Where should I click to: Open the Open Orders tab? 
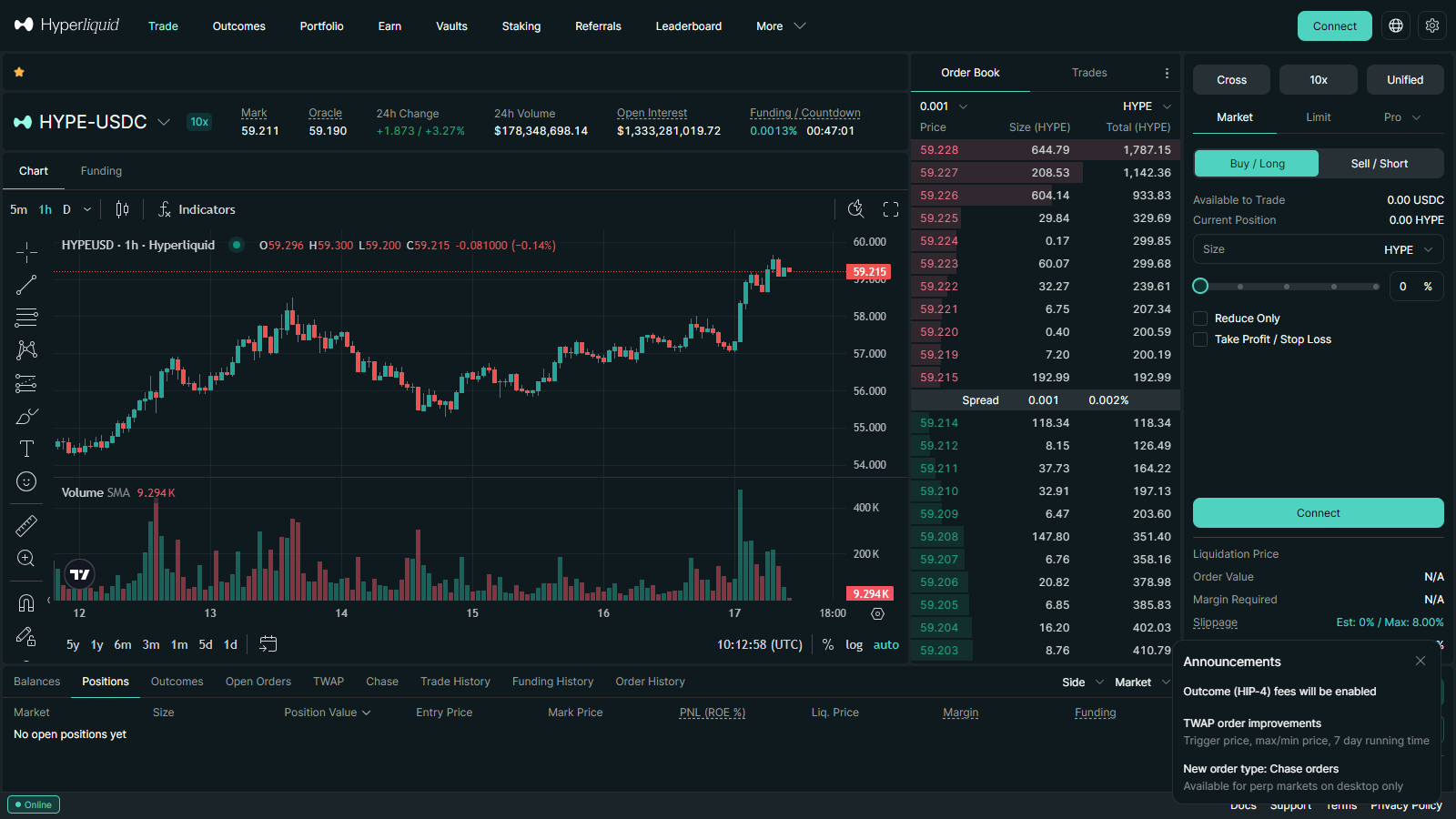tap(258, 682)
